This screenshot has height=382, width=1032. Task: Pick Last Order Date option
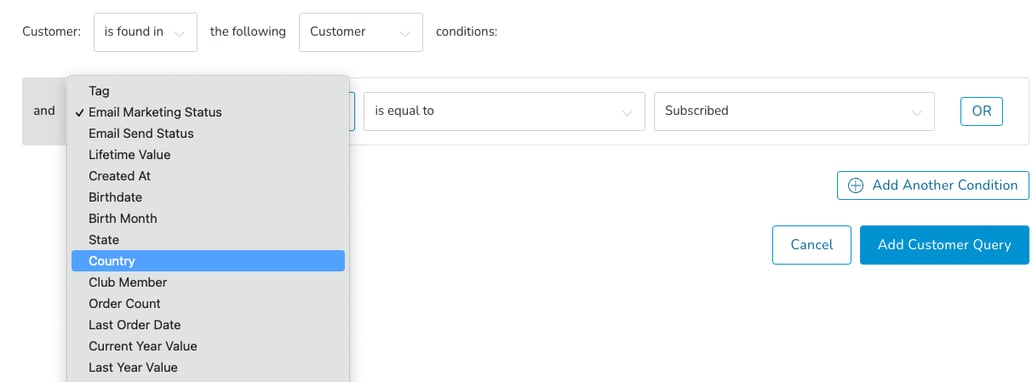pyautogui.click(x=208, y=325)
